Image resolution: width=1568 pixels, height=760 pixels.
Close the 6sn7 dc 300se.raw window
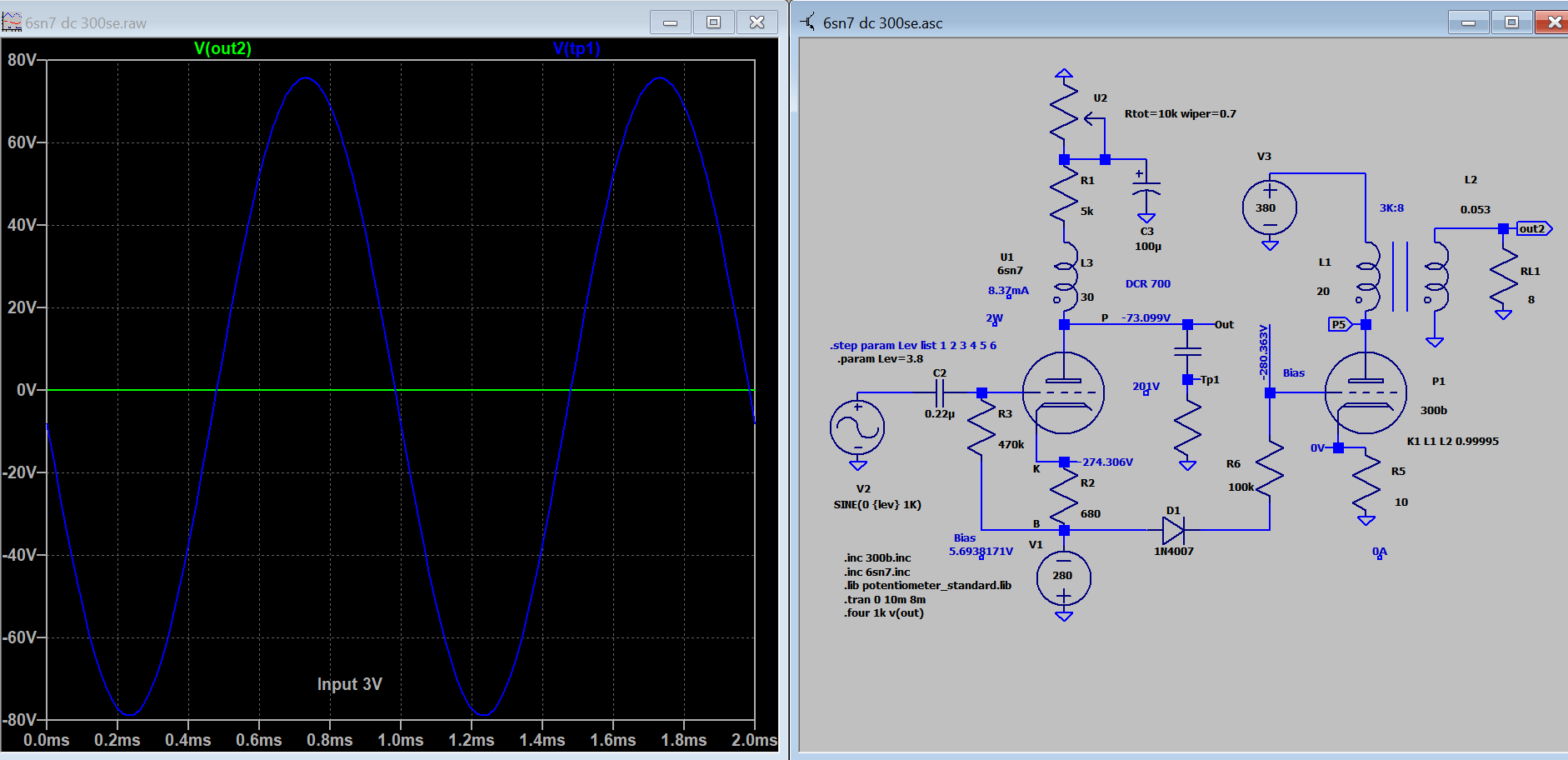(757, 22)
